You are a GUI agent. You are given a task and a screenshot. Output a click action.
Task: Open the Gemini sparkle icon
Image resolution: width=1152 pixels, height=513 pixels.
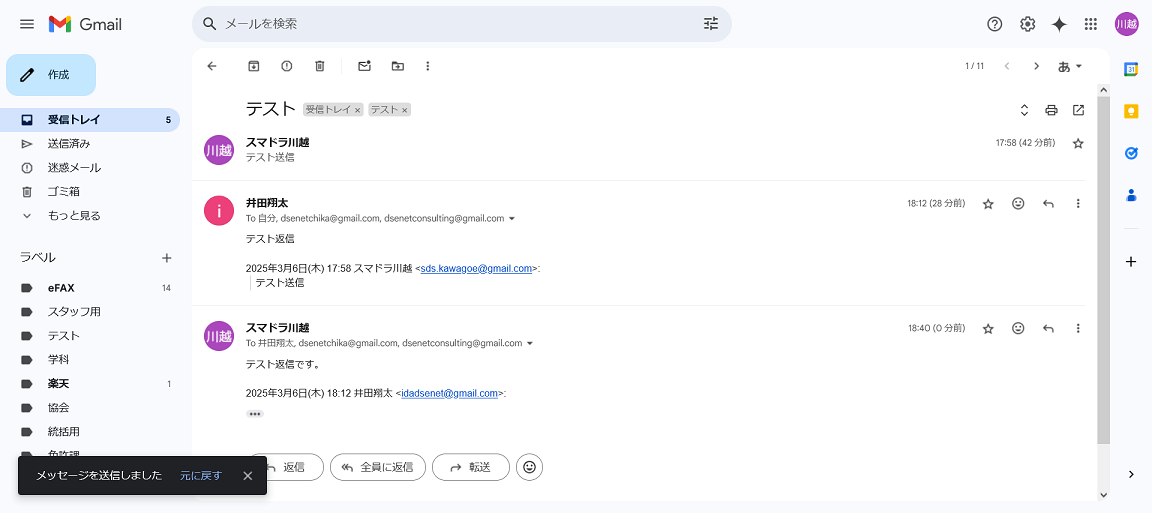pos(1059,24)
